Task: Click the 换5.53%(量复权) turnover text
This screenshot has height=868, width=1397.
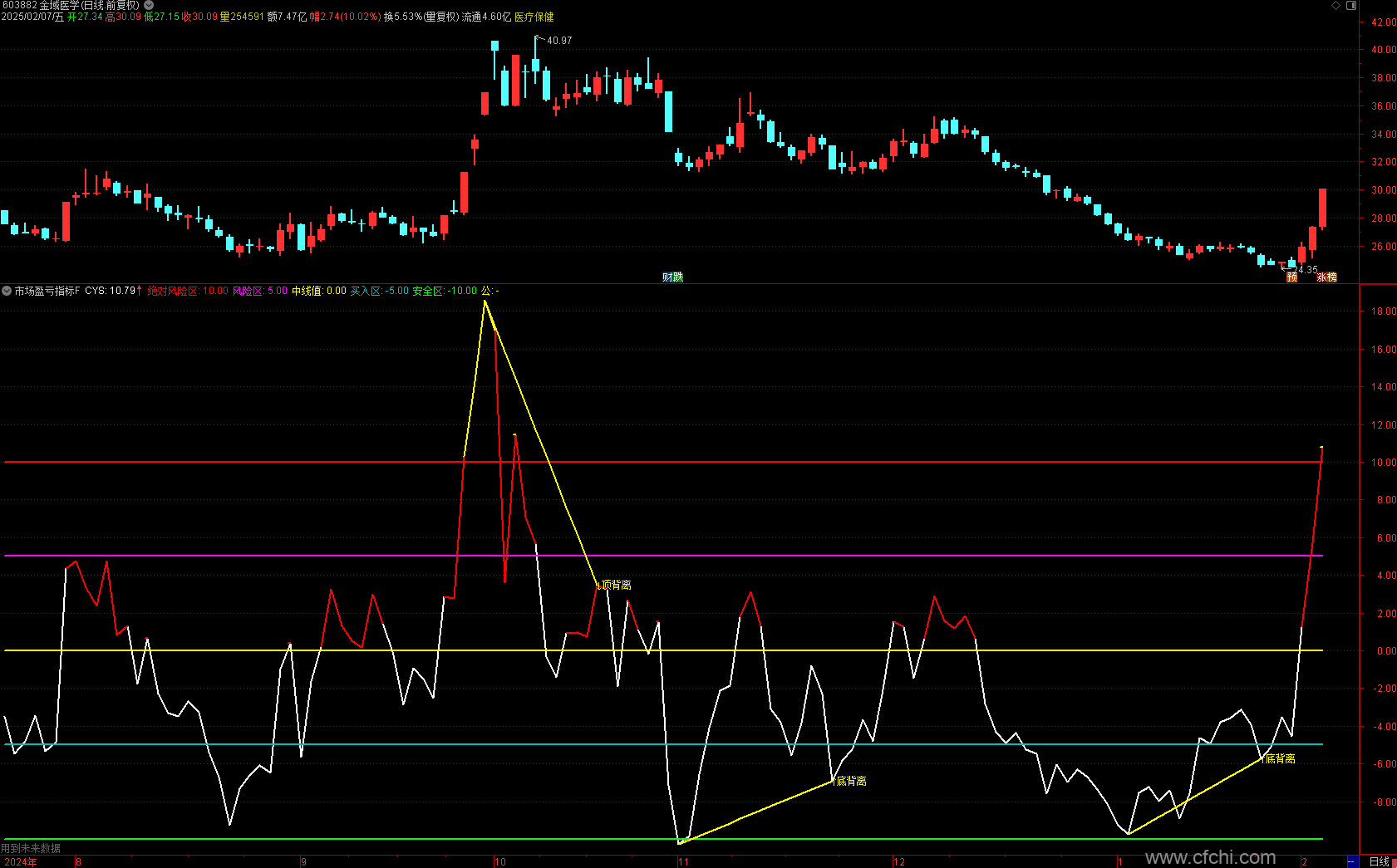Action: [421, 17]
